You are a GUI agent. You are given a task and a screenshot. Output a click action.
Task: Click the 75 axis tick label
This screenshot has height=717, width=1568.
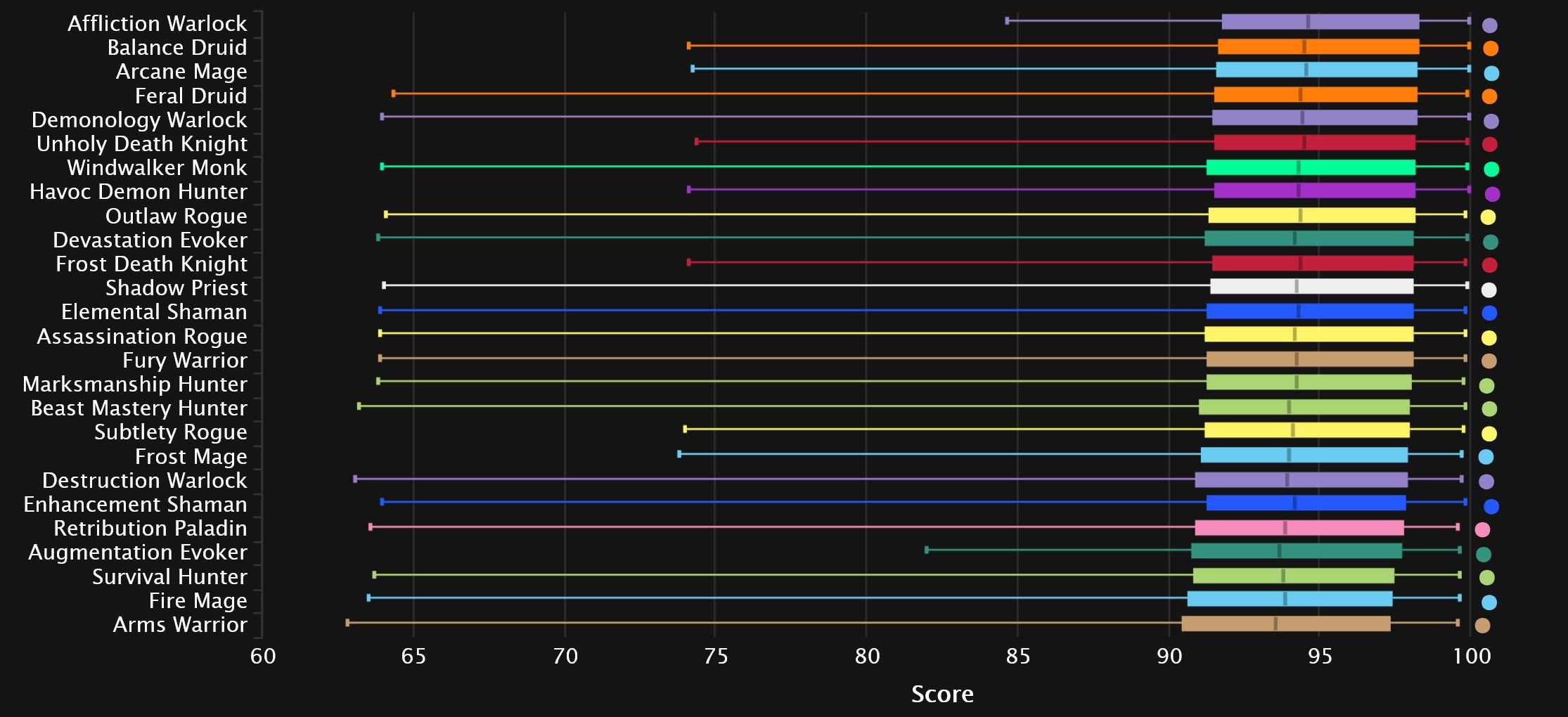(715, 657)
